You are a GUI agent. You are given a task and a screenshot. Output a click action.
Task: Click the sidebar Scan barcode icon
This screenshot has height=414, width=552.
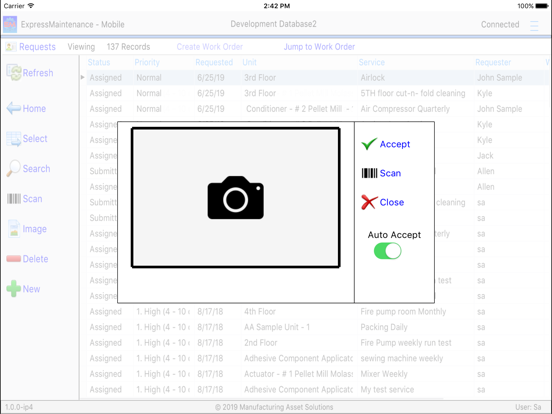tap(14, 199)
